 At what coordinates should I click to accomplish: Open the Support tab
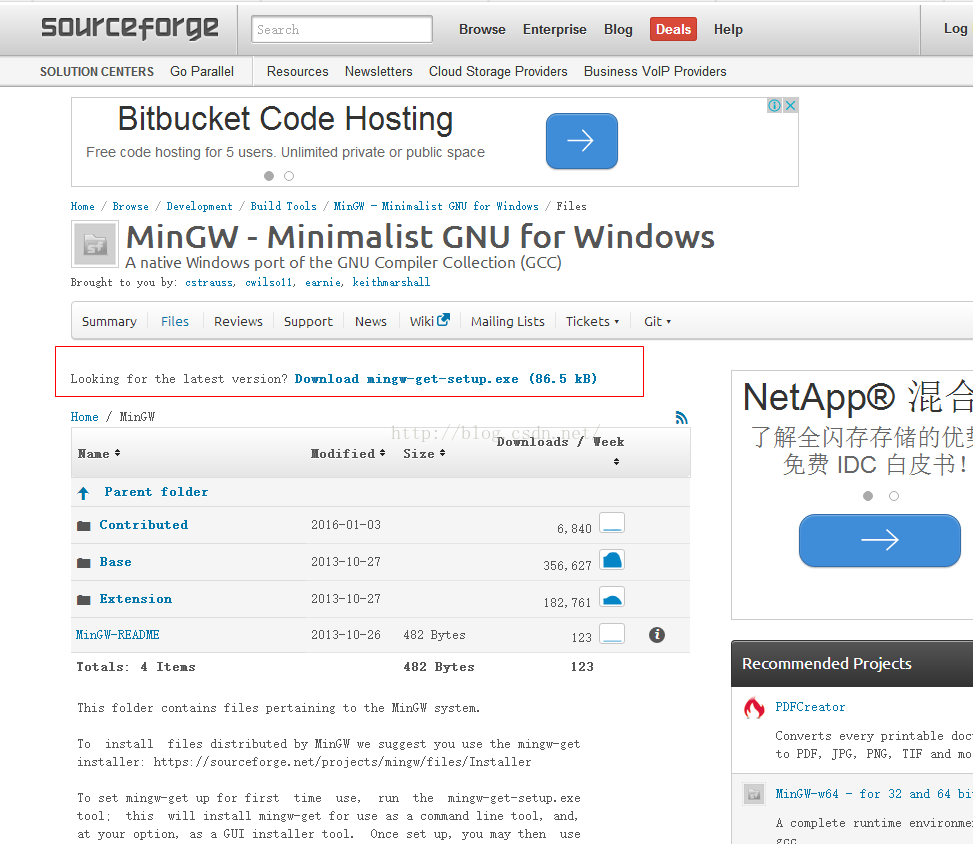pos(308,321)
